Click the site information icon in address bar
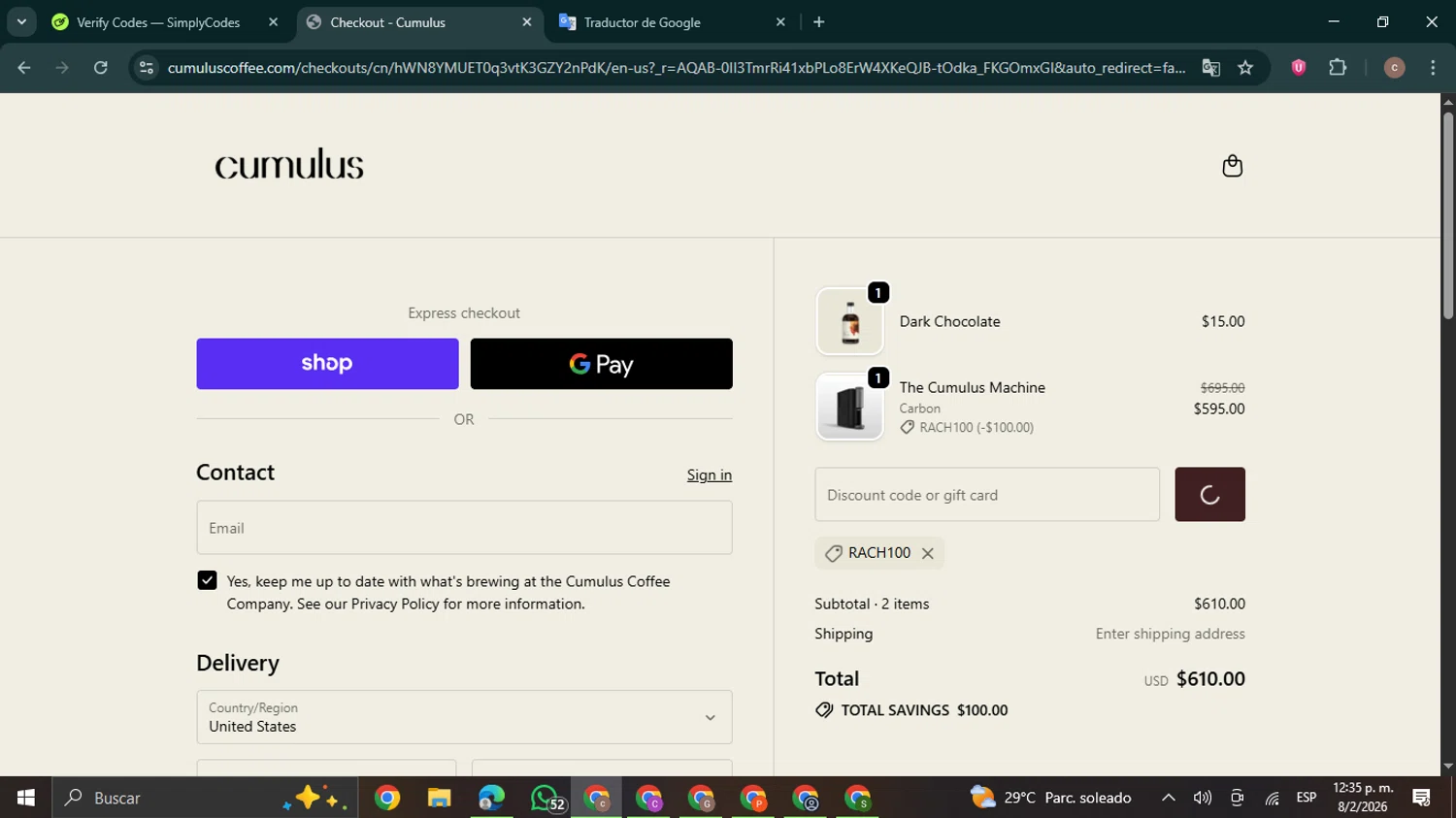Screen dimensions: 1456x818 [x=147, y=68]
